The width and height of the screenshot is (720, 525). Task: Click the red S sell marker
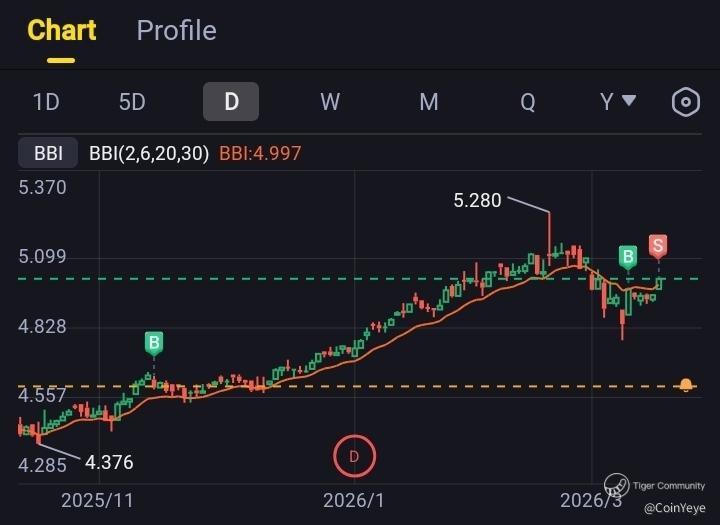(657, 245)
